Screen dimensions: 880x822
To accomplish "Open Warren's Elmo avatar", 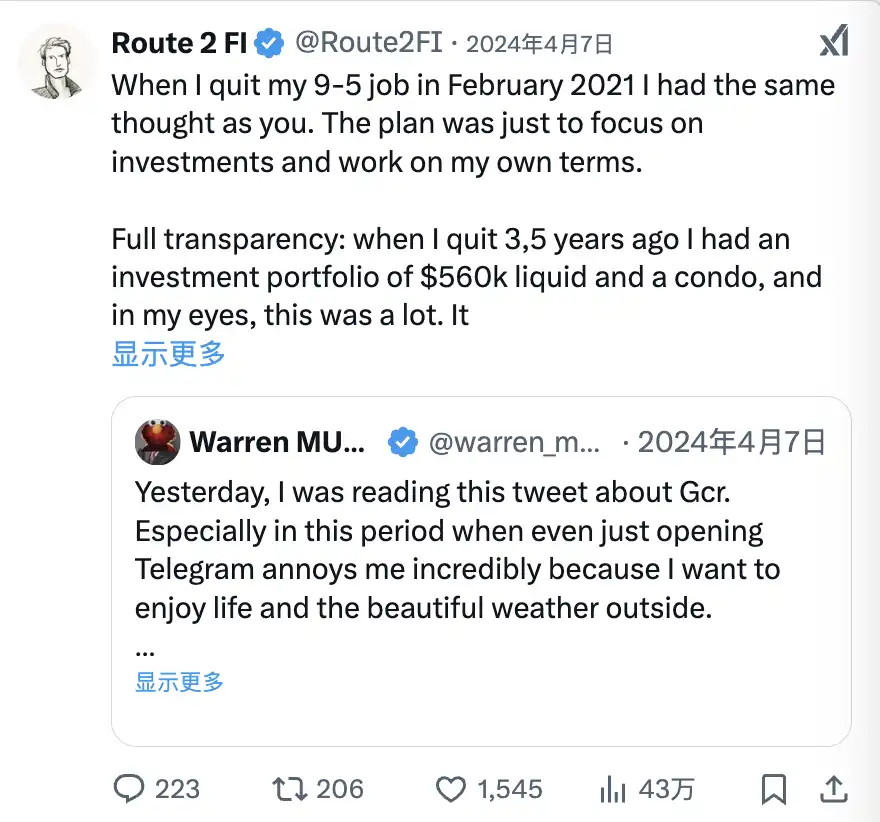I will (x=157, y=442).
